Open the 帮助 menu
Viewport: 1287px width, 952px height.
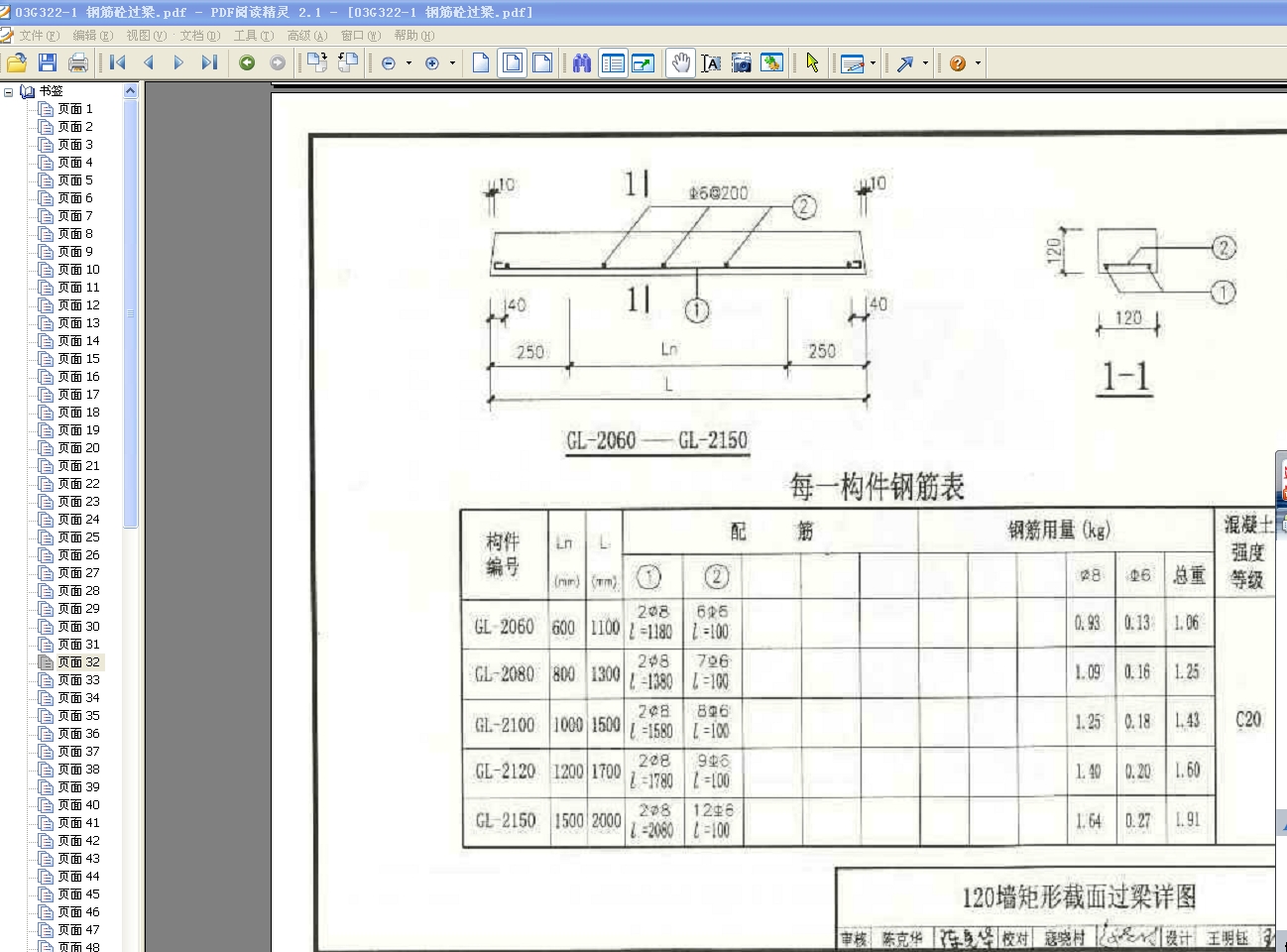413,36
